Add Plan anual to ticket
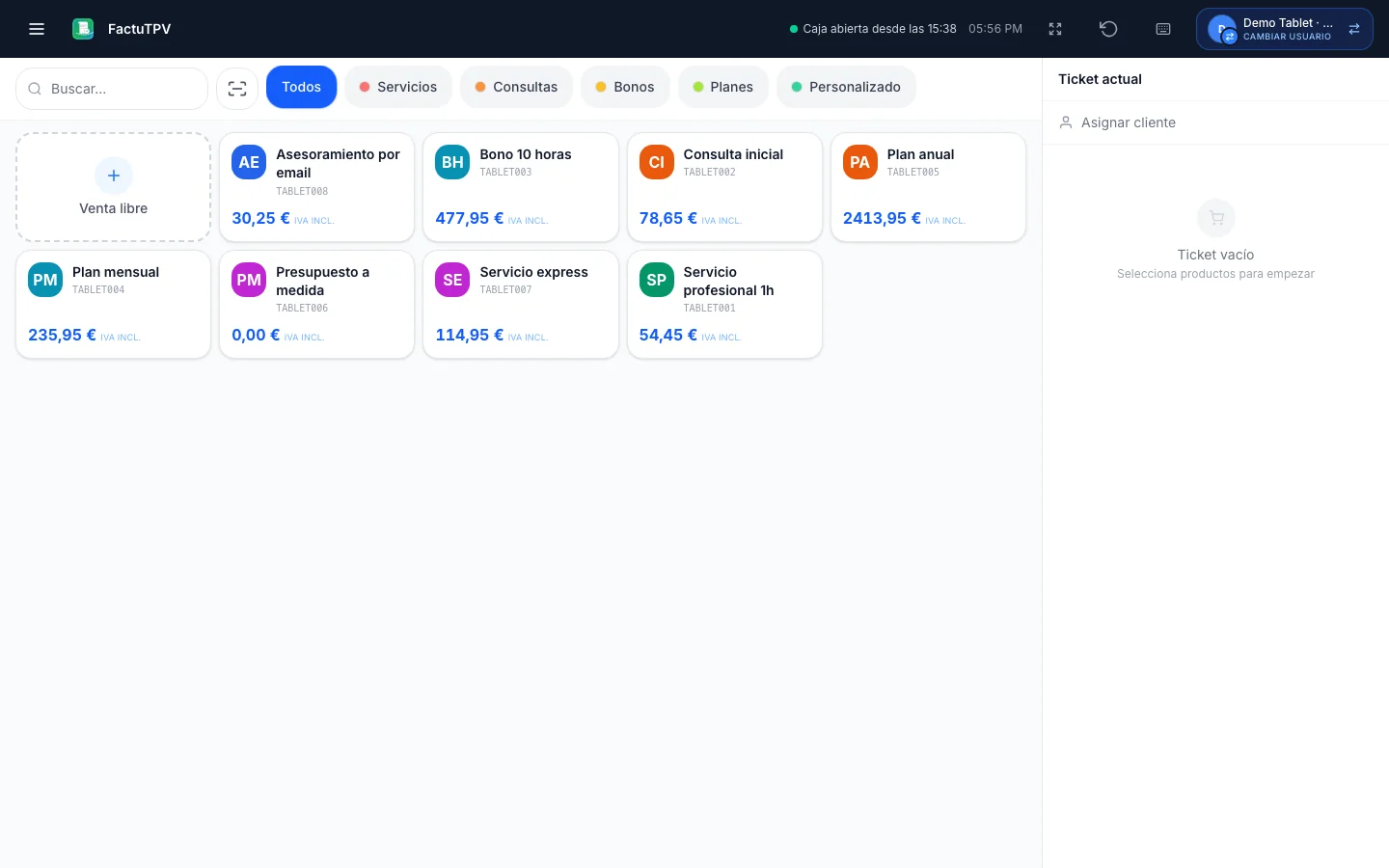Image resolution: width=1389 pixels, height=868 pixels. [x=928, y=187]
